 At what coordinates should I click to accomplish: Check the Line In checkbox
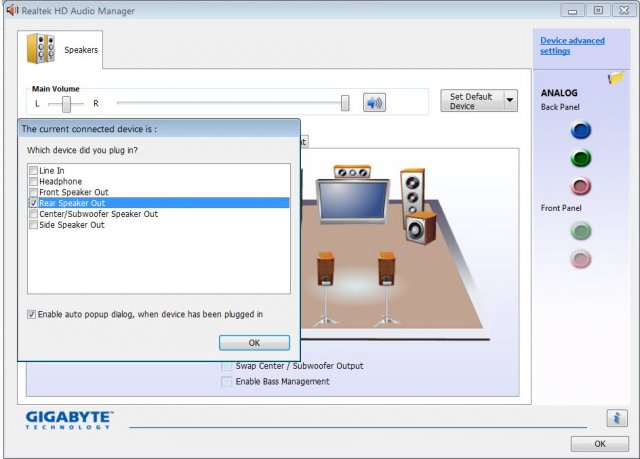(34, 171)
